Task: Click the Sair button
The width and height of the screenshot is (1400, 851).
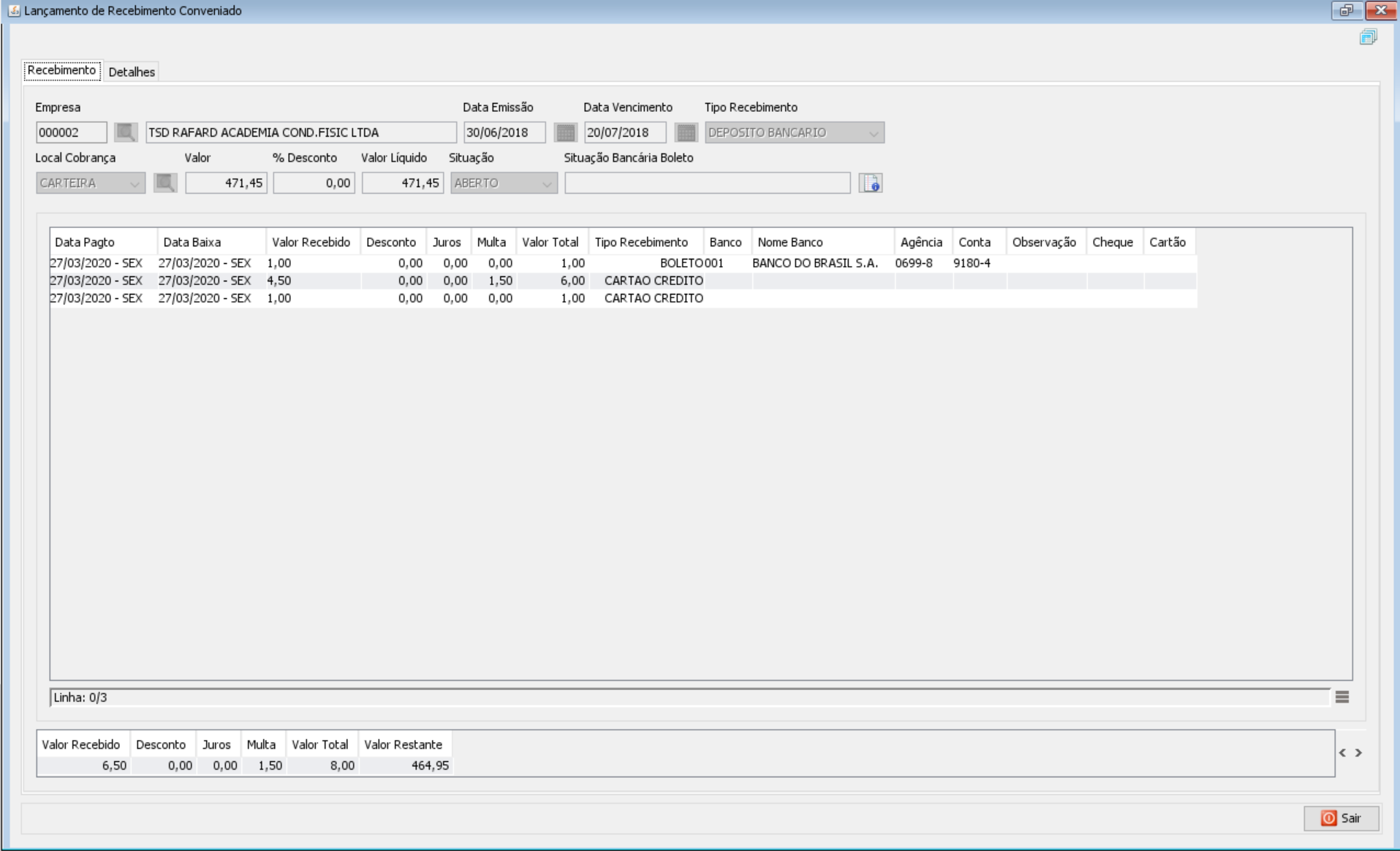Action: coord(1342,818)
